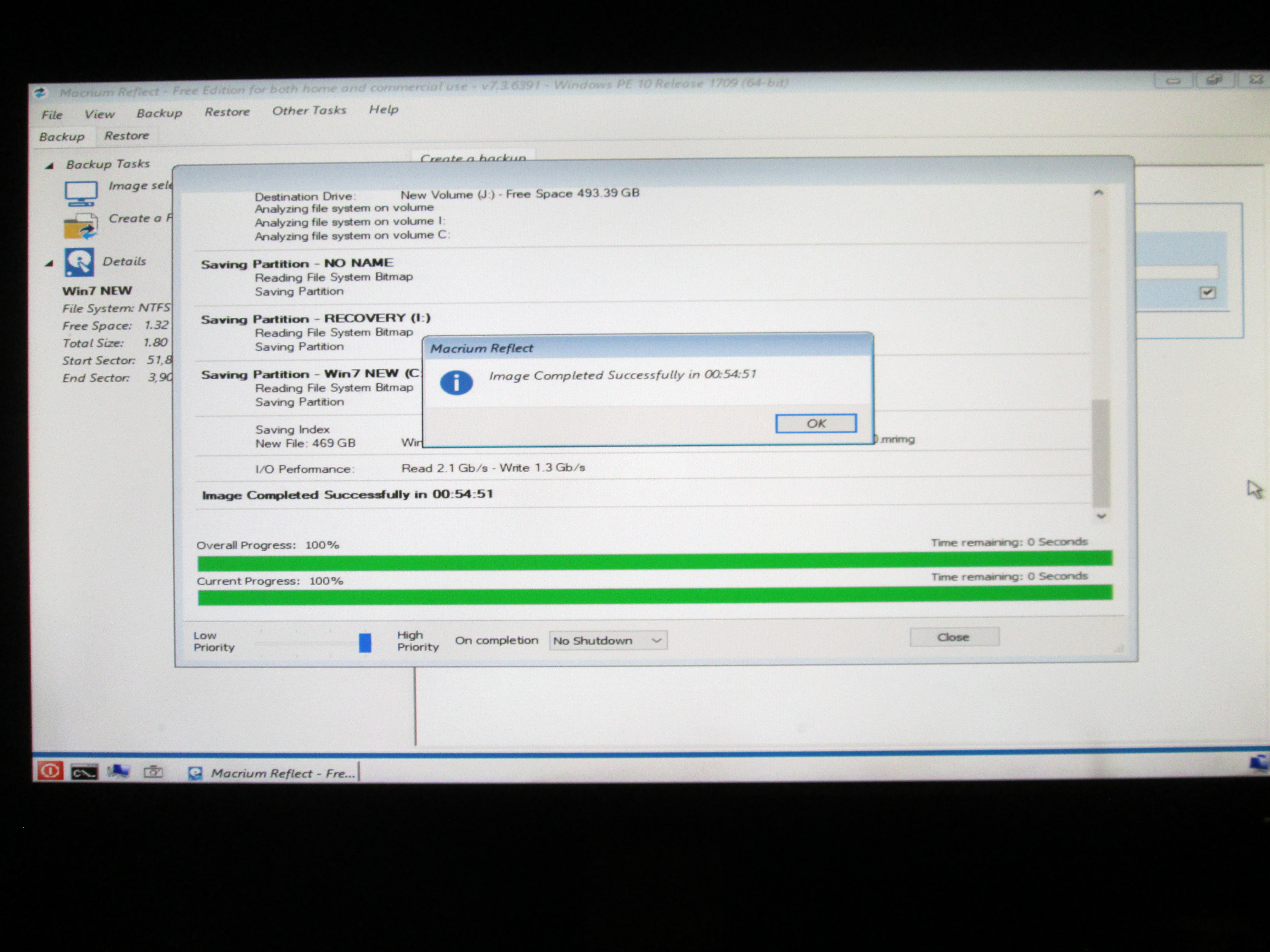Screen dimensions: 1270x952
Task: Click the Current Progress bar
Action: (655, 594)
